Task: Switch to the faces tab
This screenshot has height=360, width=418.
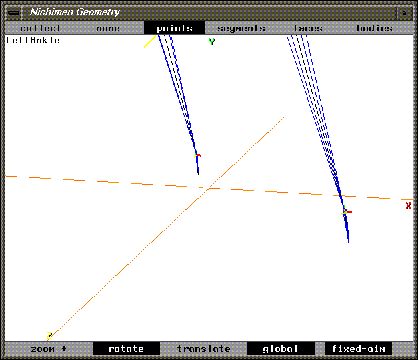Action: [x=308, y=28]
